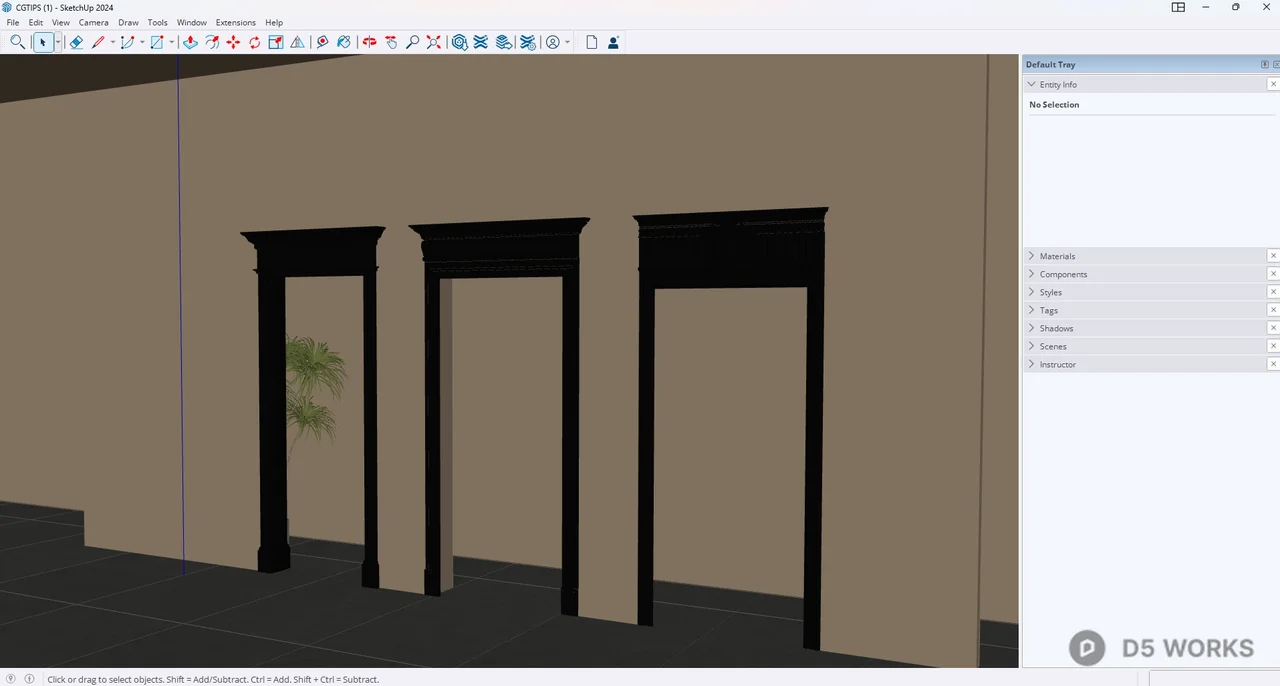The width and height of the screenshot is (1280, 686).
Task: Open the Extension Manager icon
Action: tap(528, 42)
